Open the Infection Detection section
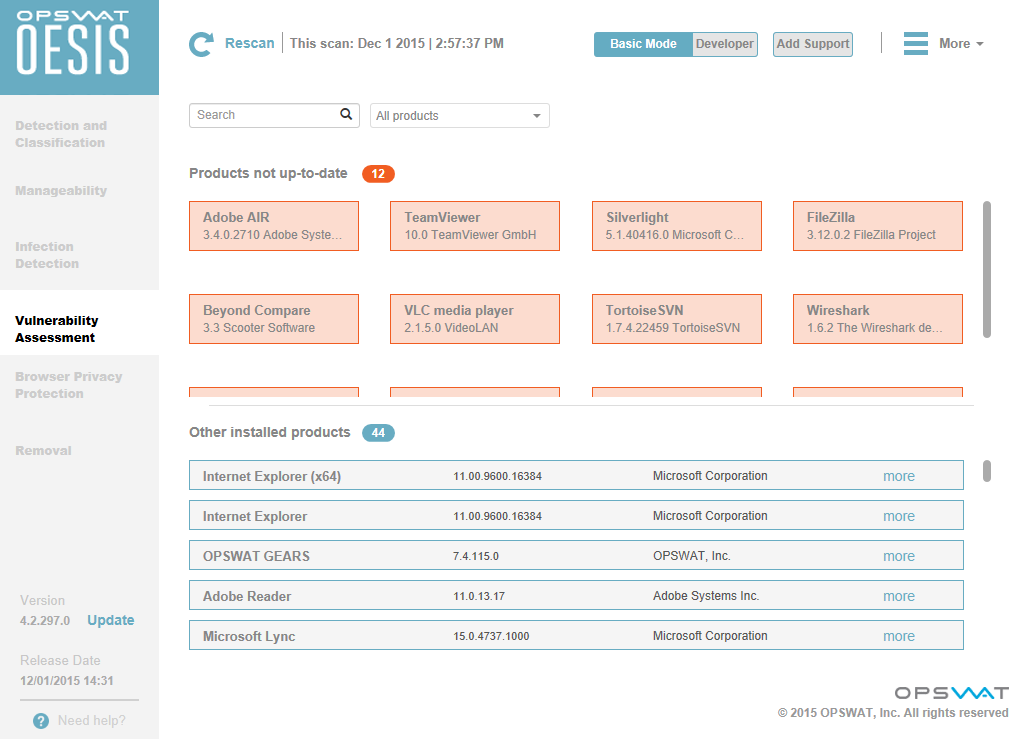The width and height of the screenshot is (1024, 739). (47, 255)
